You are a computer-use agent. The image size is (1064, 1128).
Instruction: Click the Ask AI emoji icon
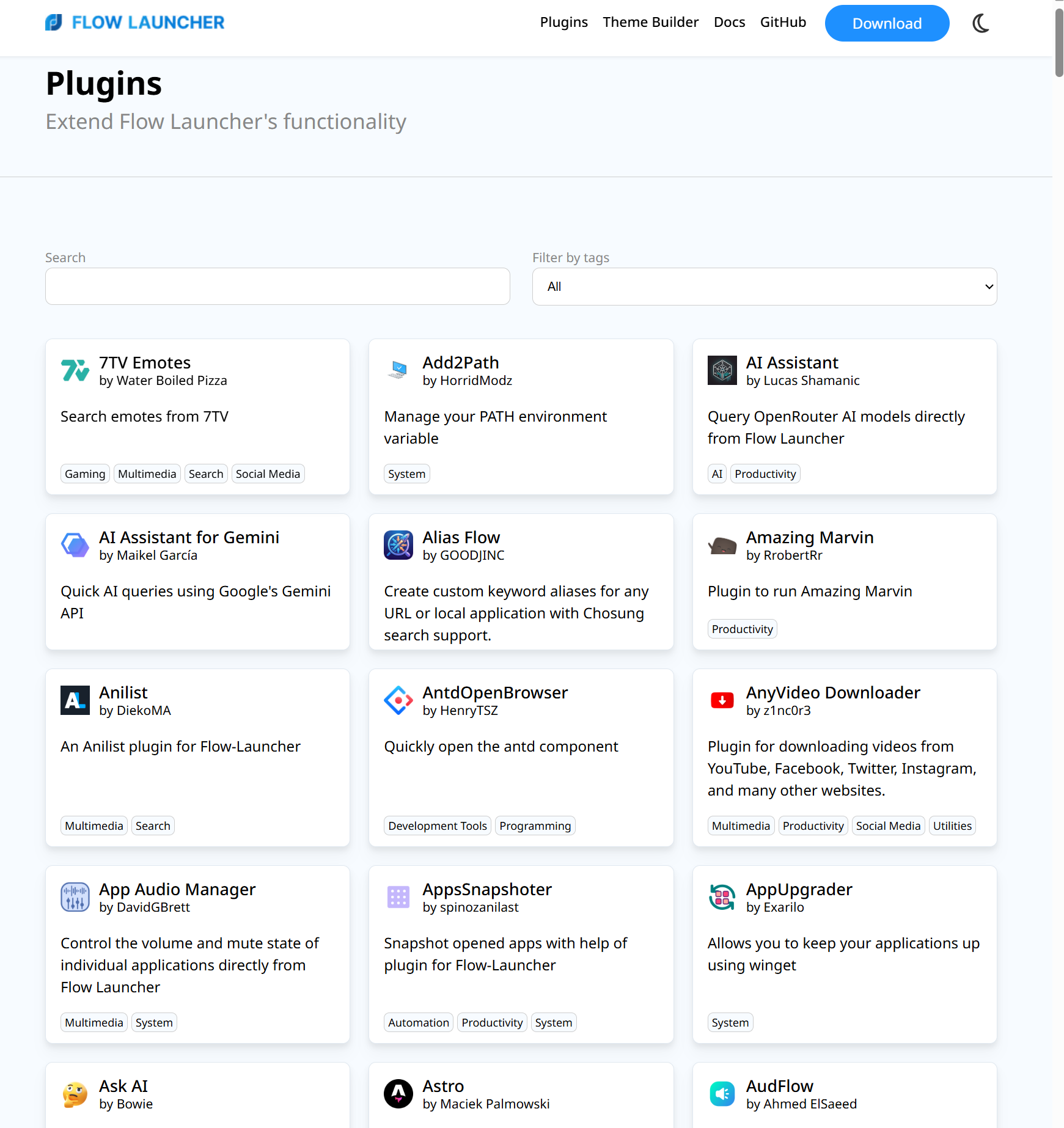75,1094
